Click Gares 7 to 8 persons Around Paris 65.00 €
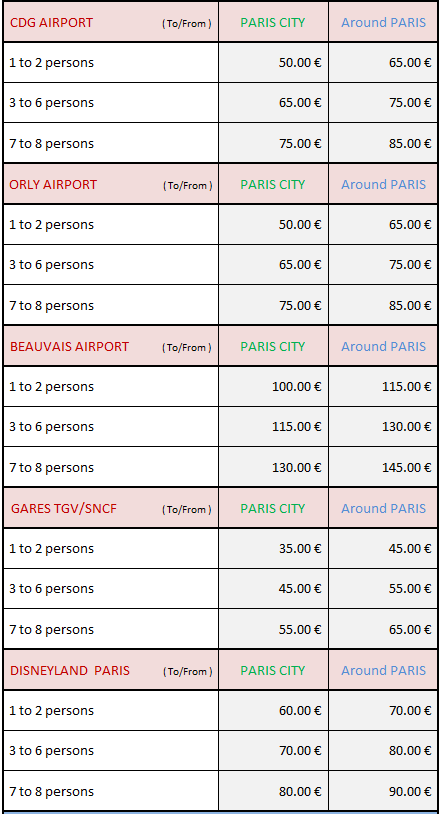Image resolution: width=442 pixels, height=814 pixels. pyautogui.click(x=410, y=630)
